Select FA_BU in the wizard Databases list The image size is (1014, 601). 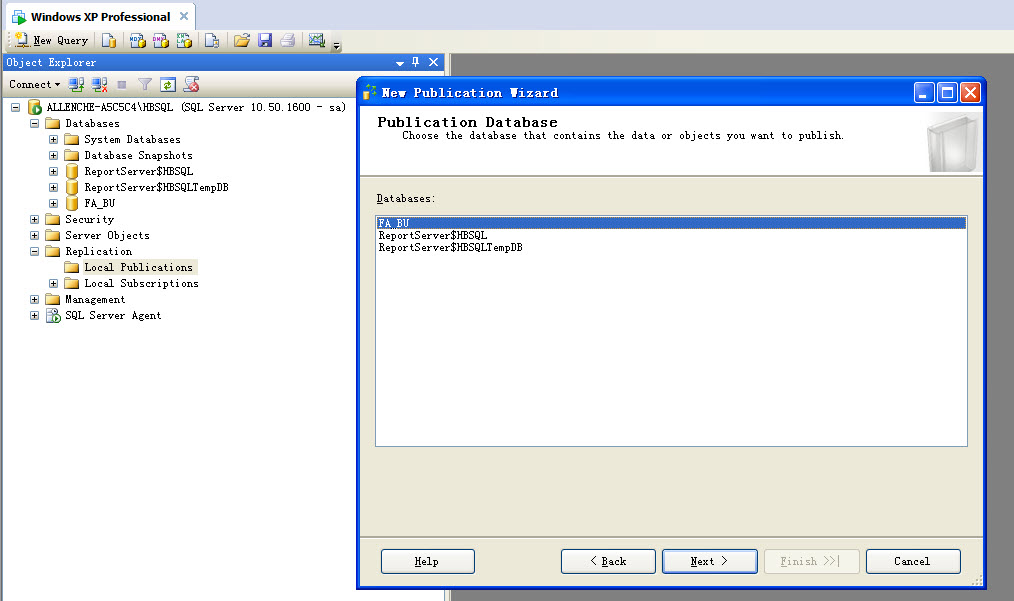(671, 223)
